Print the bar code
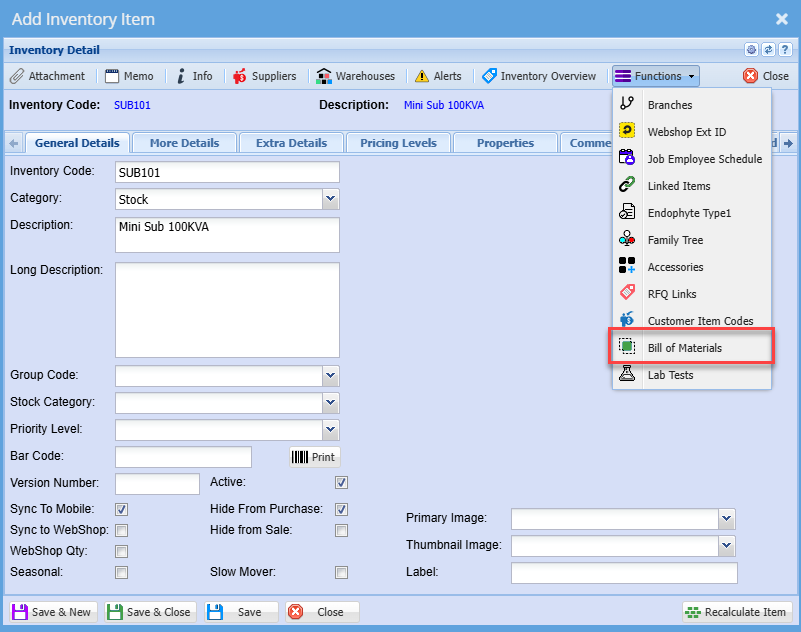Screen dimensions: 801x632 click(x=313, y=457)
